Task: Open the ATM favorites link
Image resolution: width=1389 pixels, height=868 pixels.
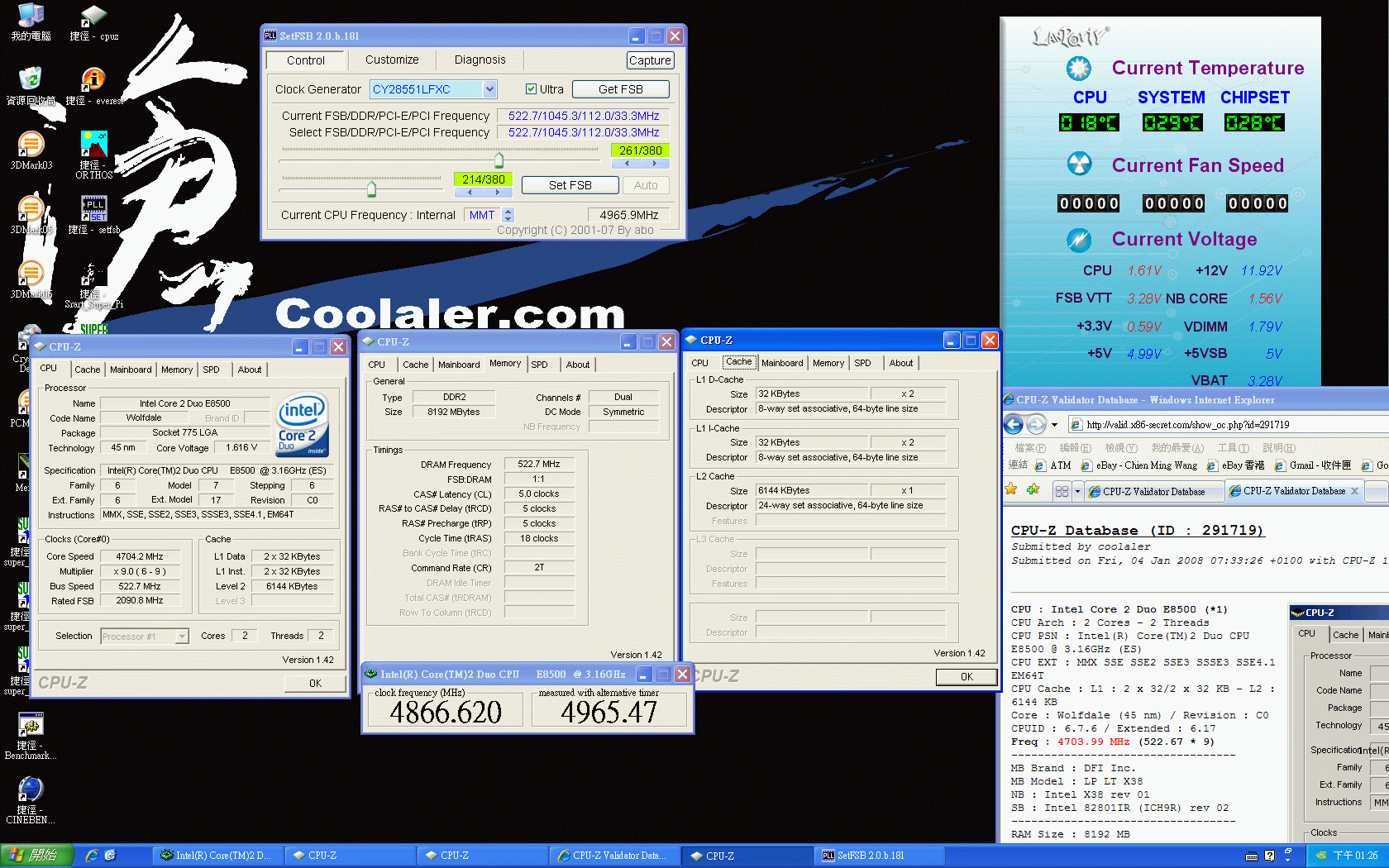Action: pos(1052,465)
